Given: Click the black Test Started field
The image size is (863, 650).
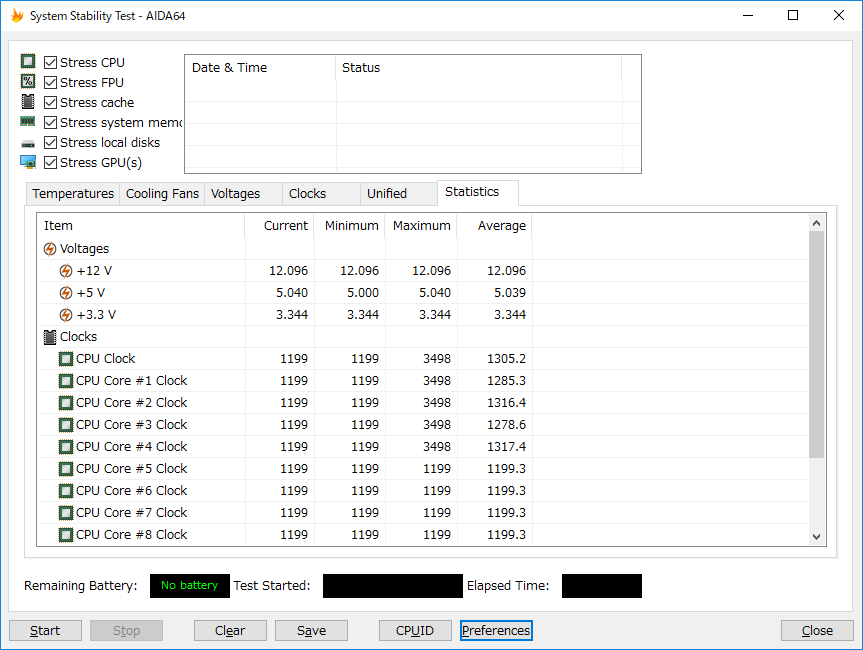Looking at the screenshot, I should (x=392, y=586).
